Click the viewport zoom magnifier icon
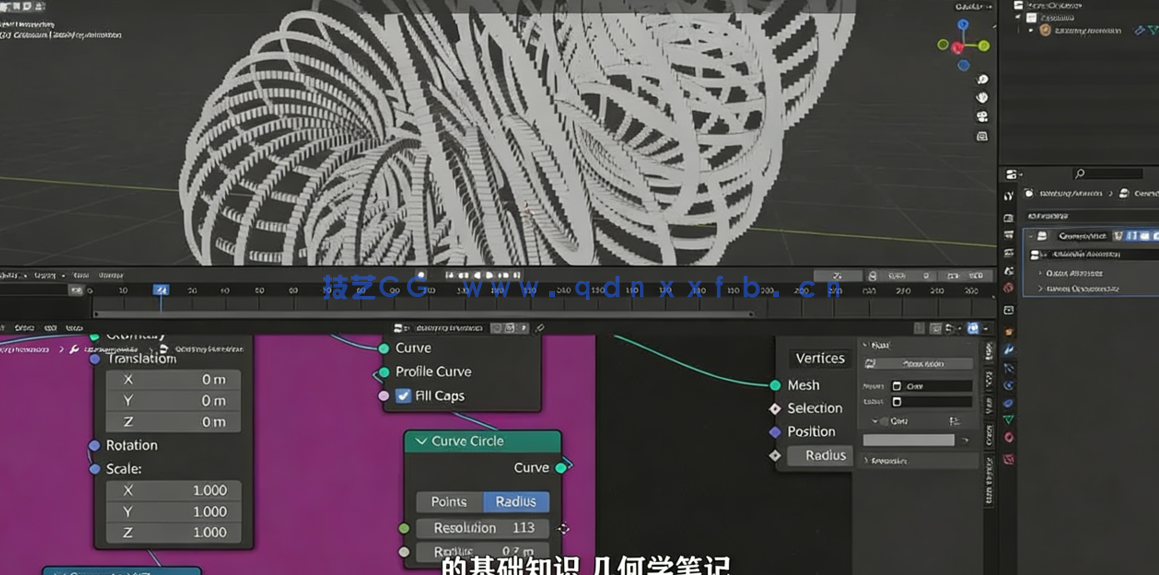This screenshot has height=575, width=1159. tap(982, 79)
